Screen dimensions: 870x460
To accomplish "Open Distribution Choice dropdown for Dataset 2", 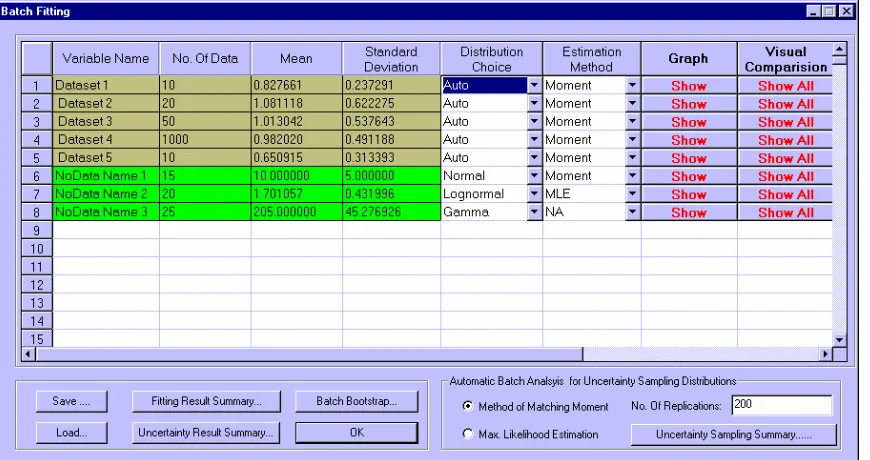I will [x=534, y=103].
